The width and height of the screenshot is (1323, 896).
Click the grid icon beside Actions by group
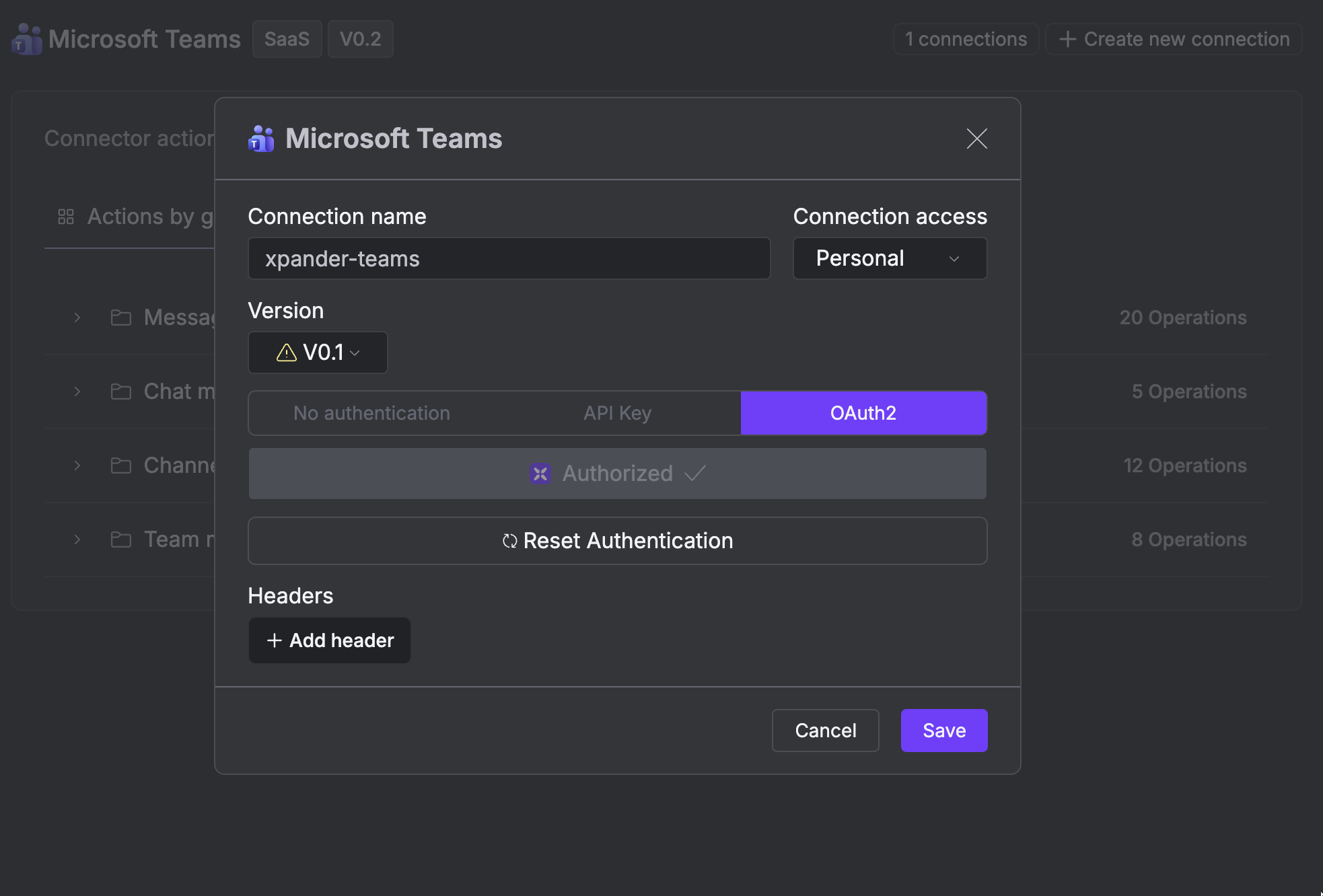click(x=66, y=217)
